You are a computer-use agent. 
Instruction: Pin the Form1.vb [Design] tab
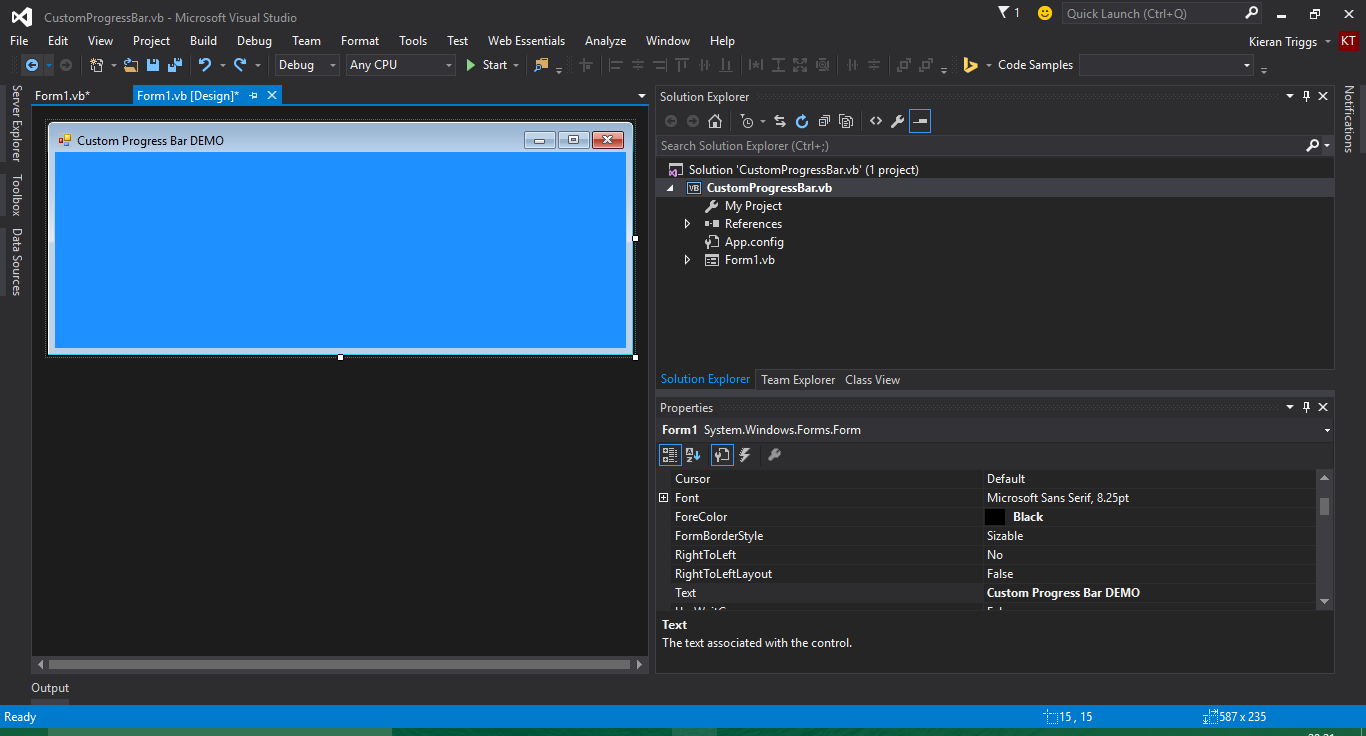click(253, 95)
